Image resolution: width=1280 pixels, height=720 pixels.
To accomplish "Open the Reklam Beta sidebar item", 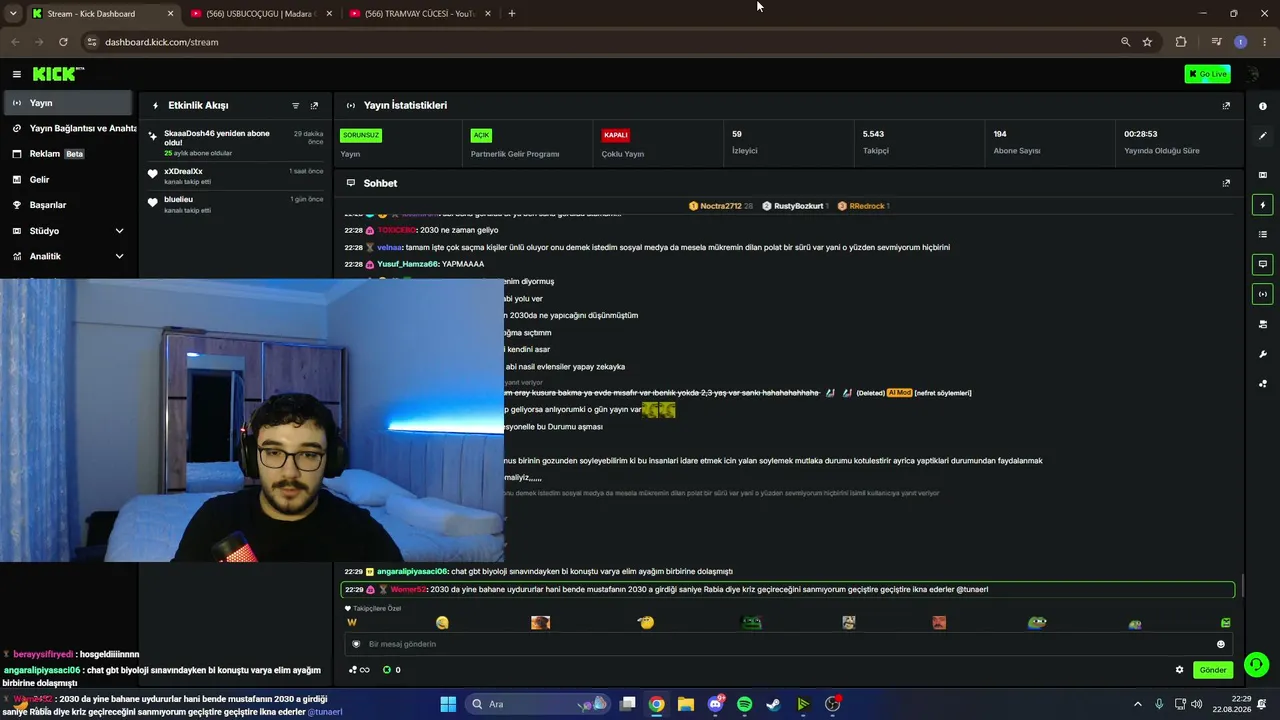I will [x=66, y=154].
